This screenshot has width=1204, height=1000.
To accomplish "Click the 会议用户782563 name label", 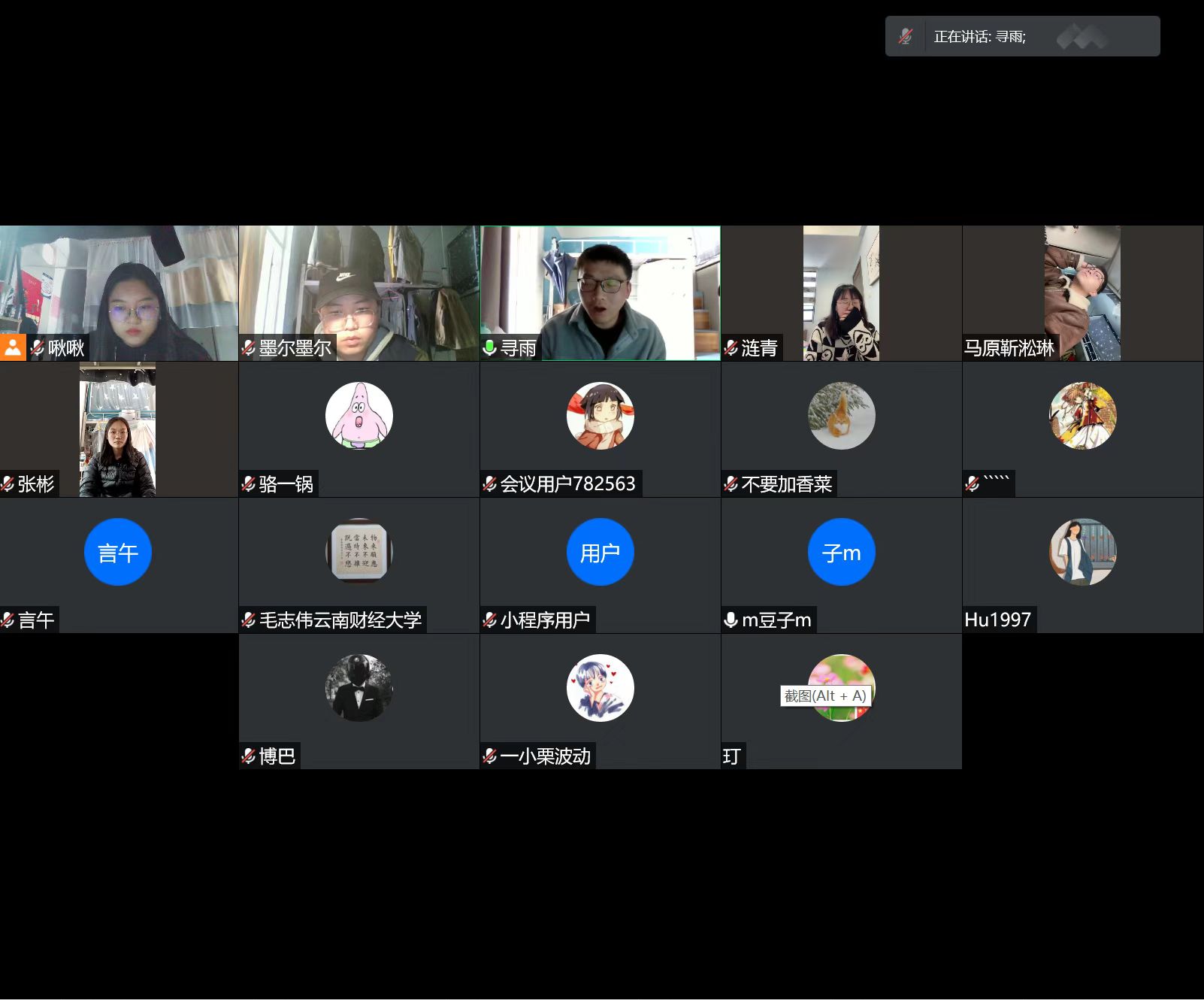I will (x=567, y=483).
